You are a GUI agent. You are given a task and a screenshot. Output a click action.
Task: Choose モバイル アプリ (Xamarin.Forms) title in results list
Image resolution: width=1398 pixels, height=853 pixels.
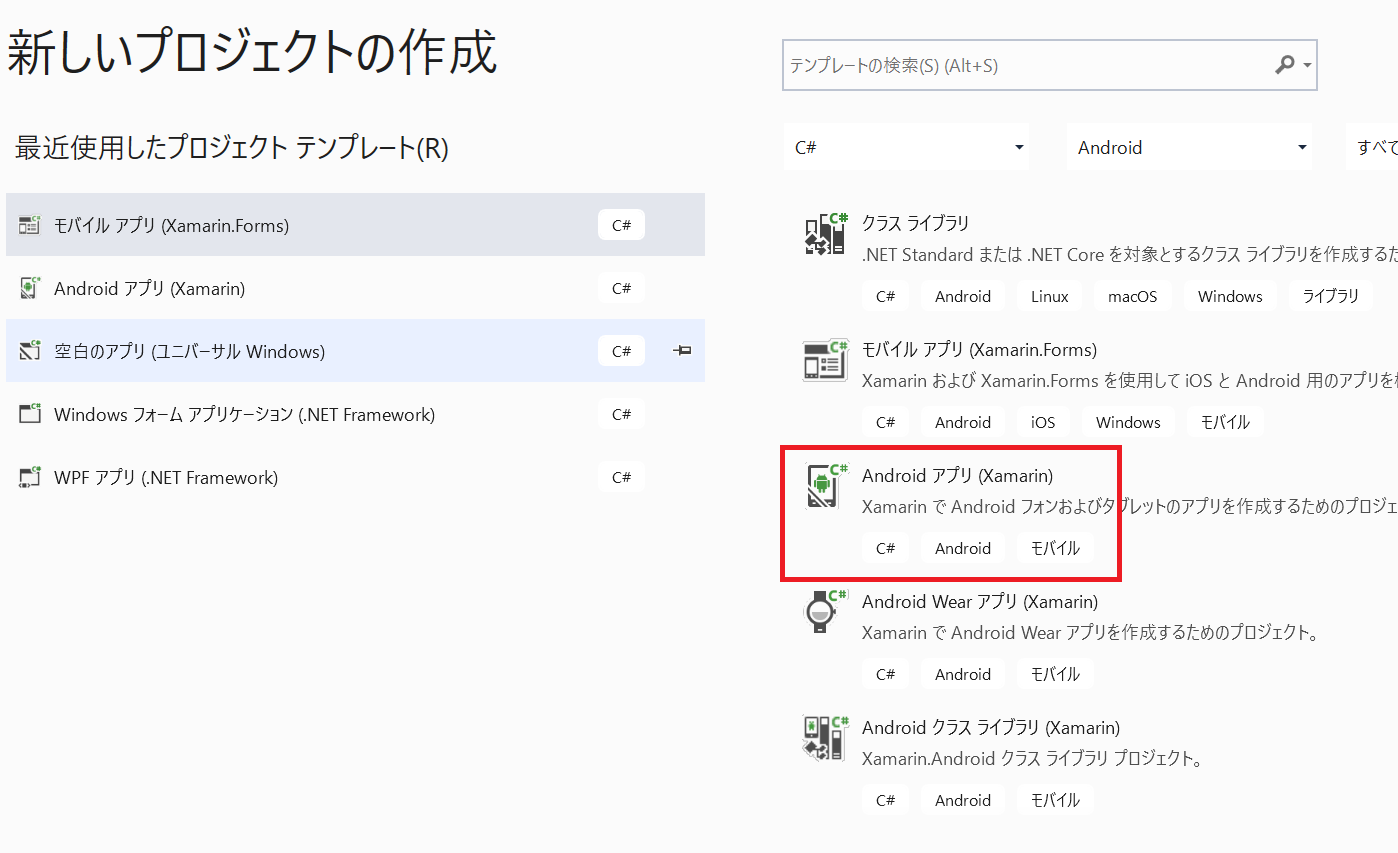tap(979, 349)
